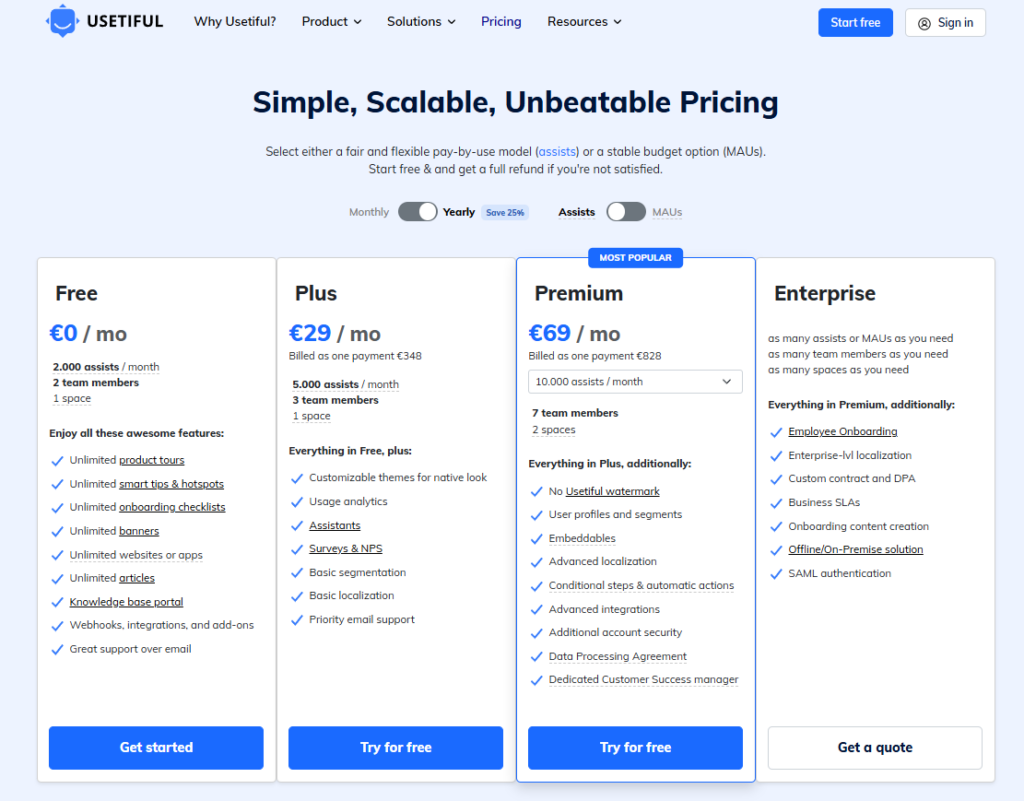Open the Pricing page tab
Viewport: 1024px width, 801px height.
point(501,21)
